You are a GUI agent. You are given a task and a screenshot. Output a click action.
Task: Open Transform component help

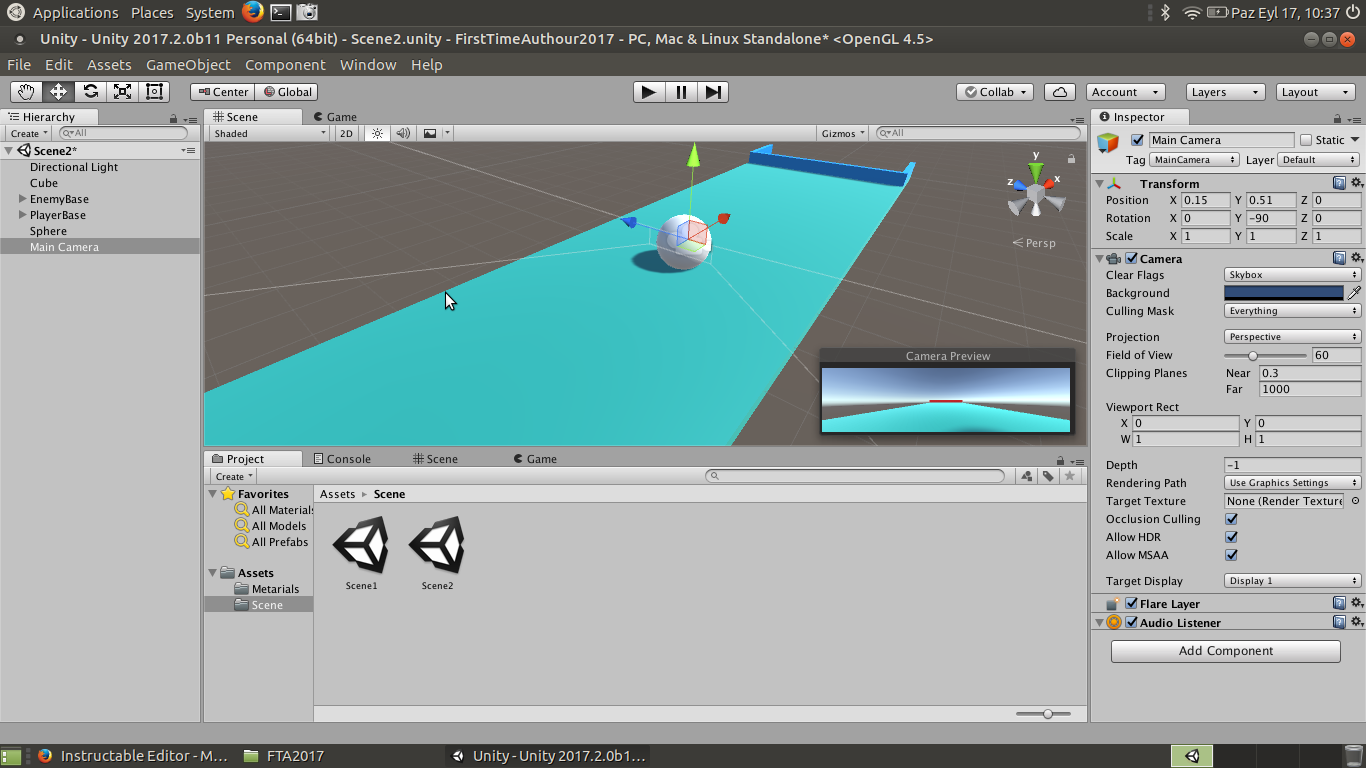1339,184
